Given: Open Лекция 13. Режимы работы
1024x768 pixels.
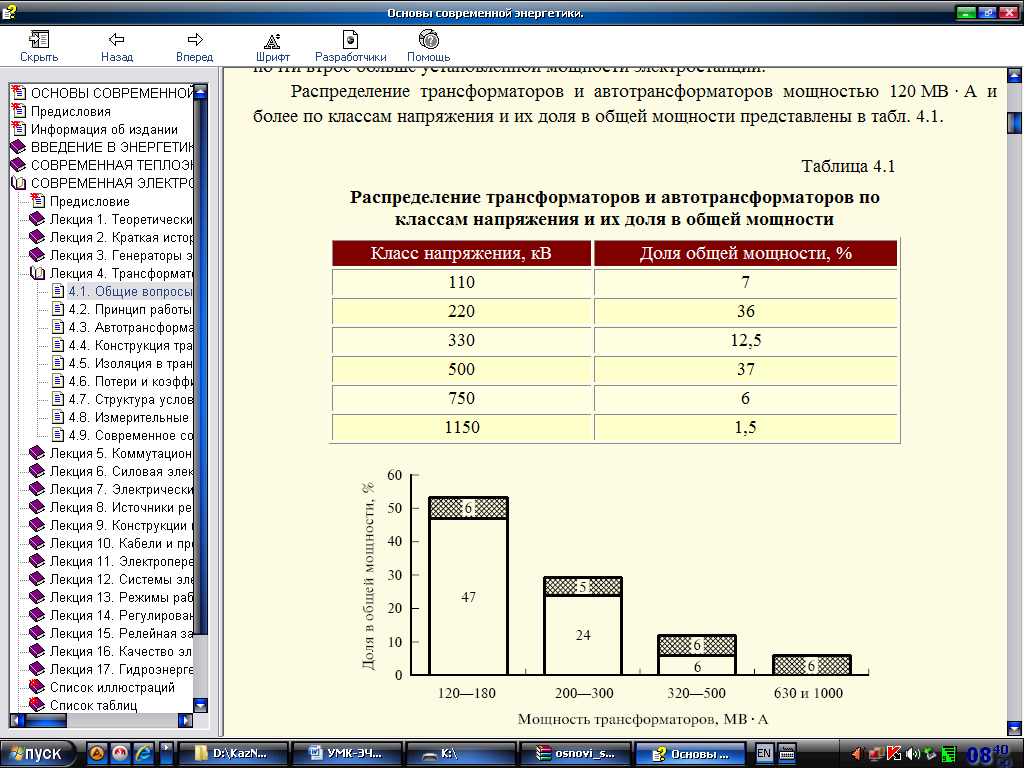Looking at the screenshot, I should 121,598.
